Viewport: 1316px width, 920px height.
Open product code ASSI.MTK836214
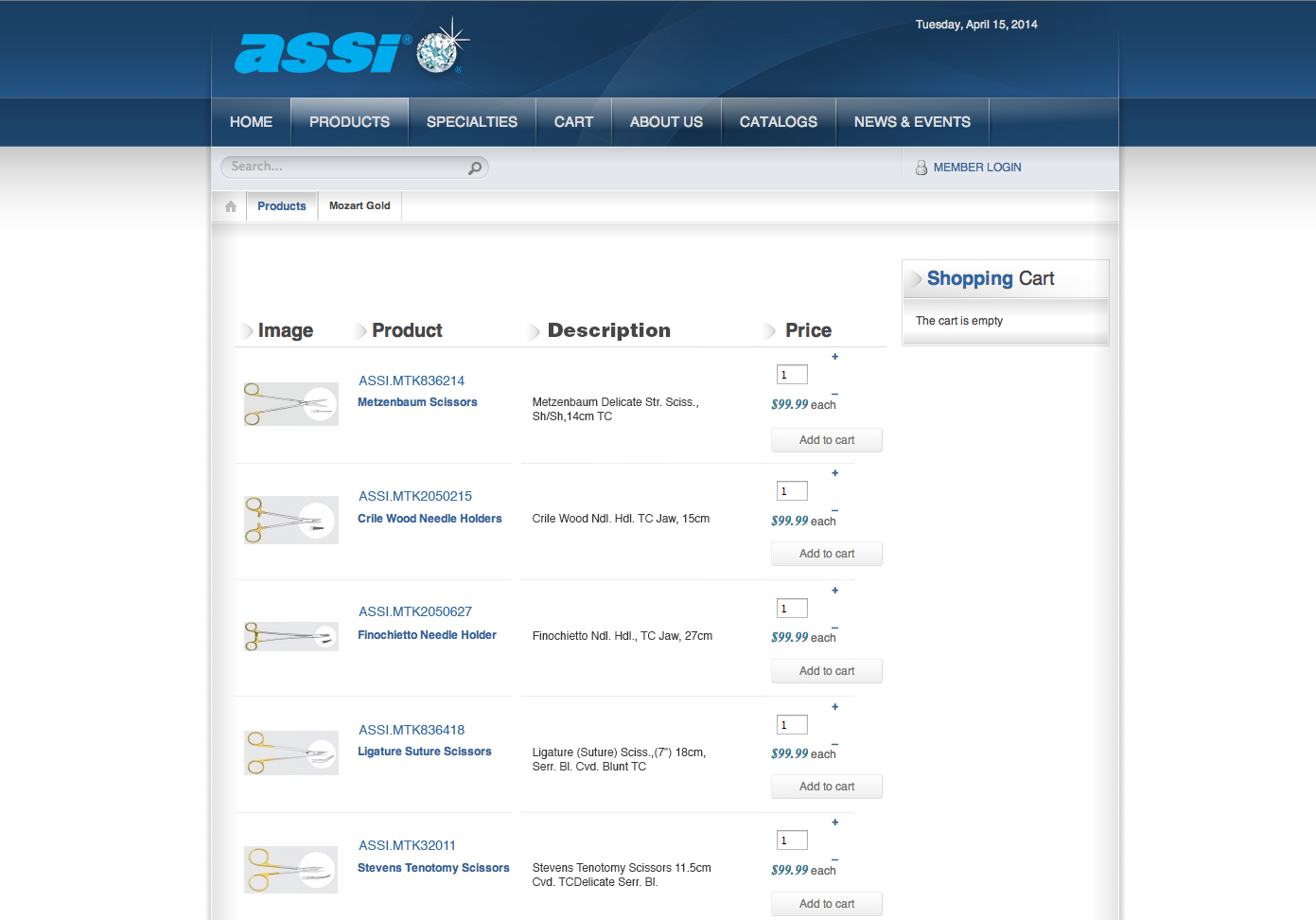coord(412,380)
